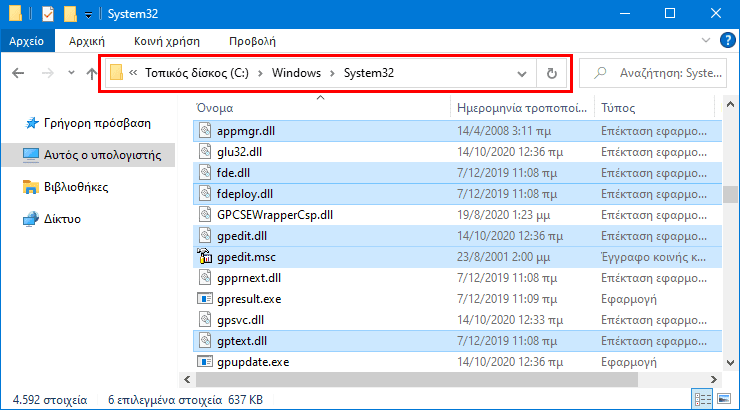Open the address bar history dropdown
Screen dimensions: 740x410
coord(521,74)
